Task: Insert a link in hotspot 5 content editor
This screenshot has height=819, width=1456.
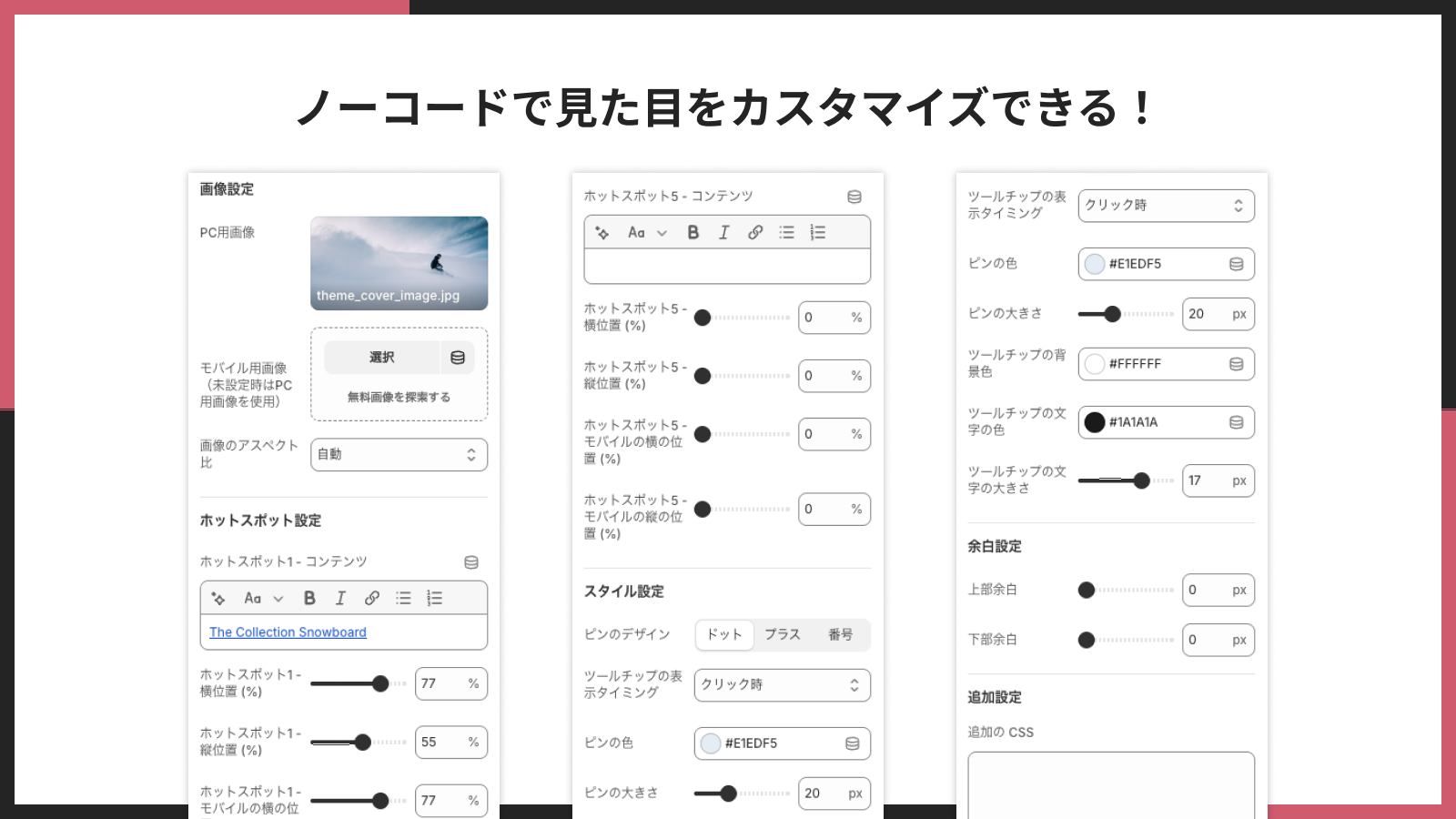Action: coord(754,232)
